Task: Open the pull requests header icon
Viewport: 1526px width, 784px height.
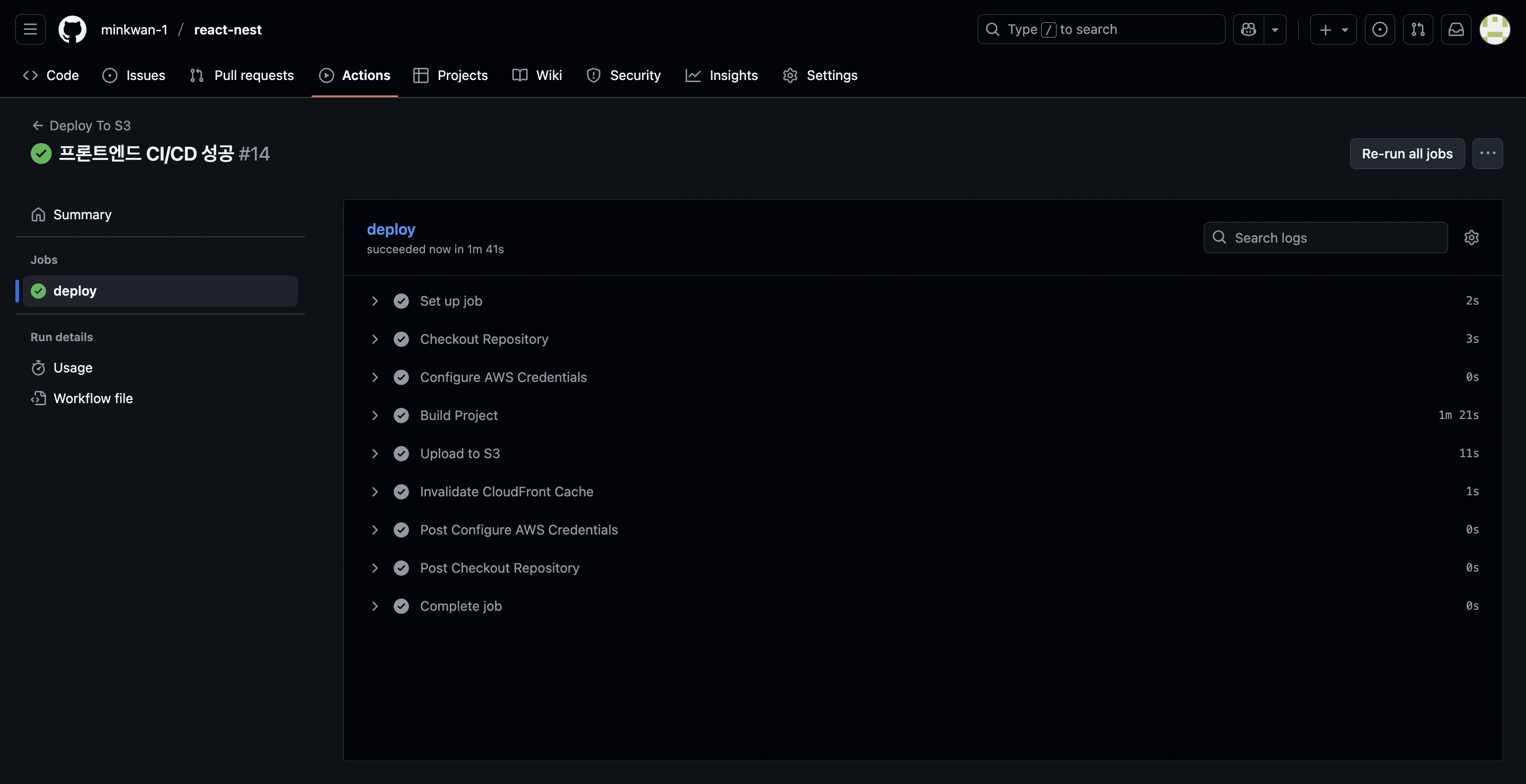Action: click(x=1417, y=29)
